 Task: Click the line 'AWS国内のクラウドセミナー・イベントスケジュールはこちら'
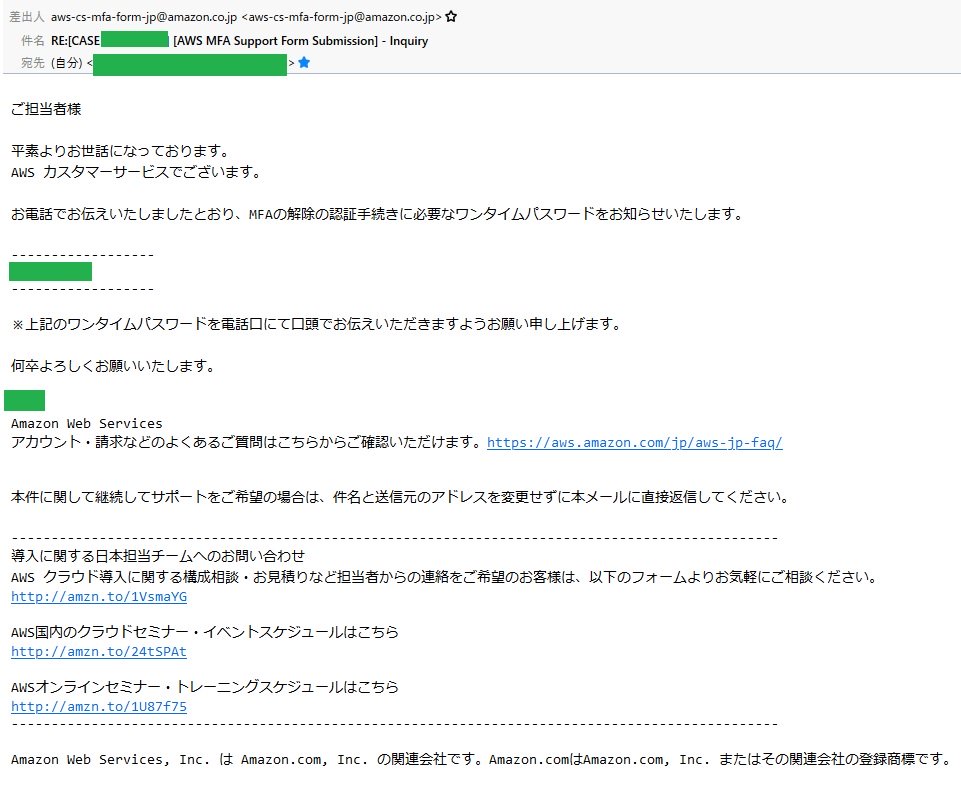pyautogui.click(x=205, y=632)
